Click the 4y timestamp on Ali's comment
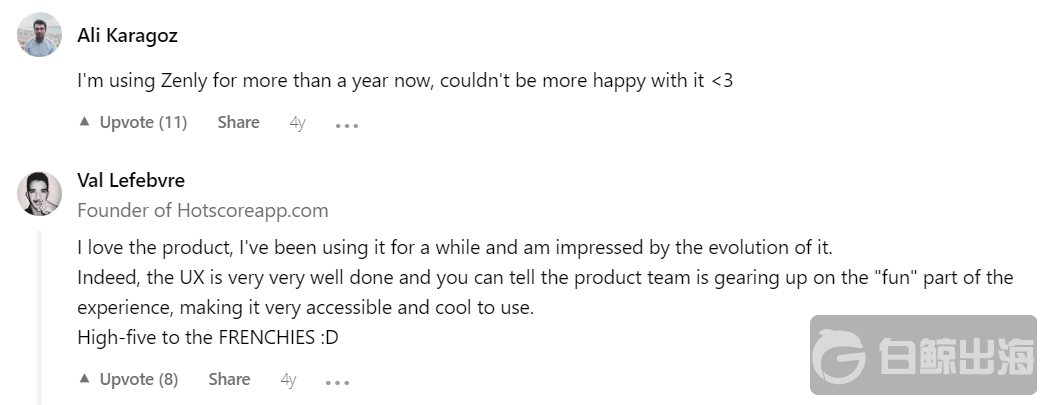 point(297,123)
